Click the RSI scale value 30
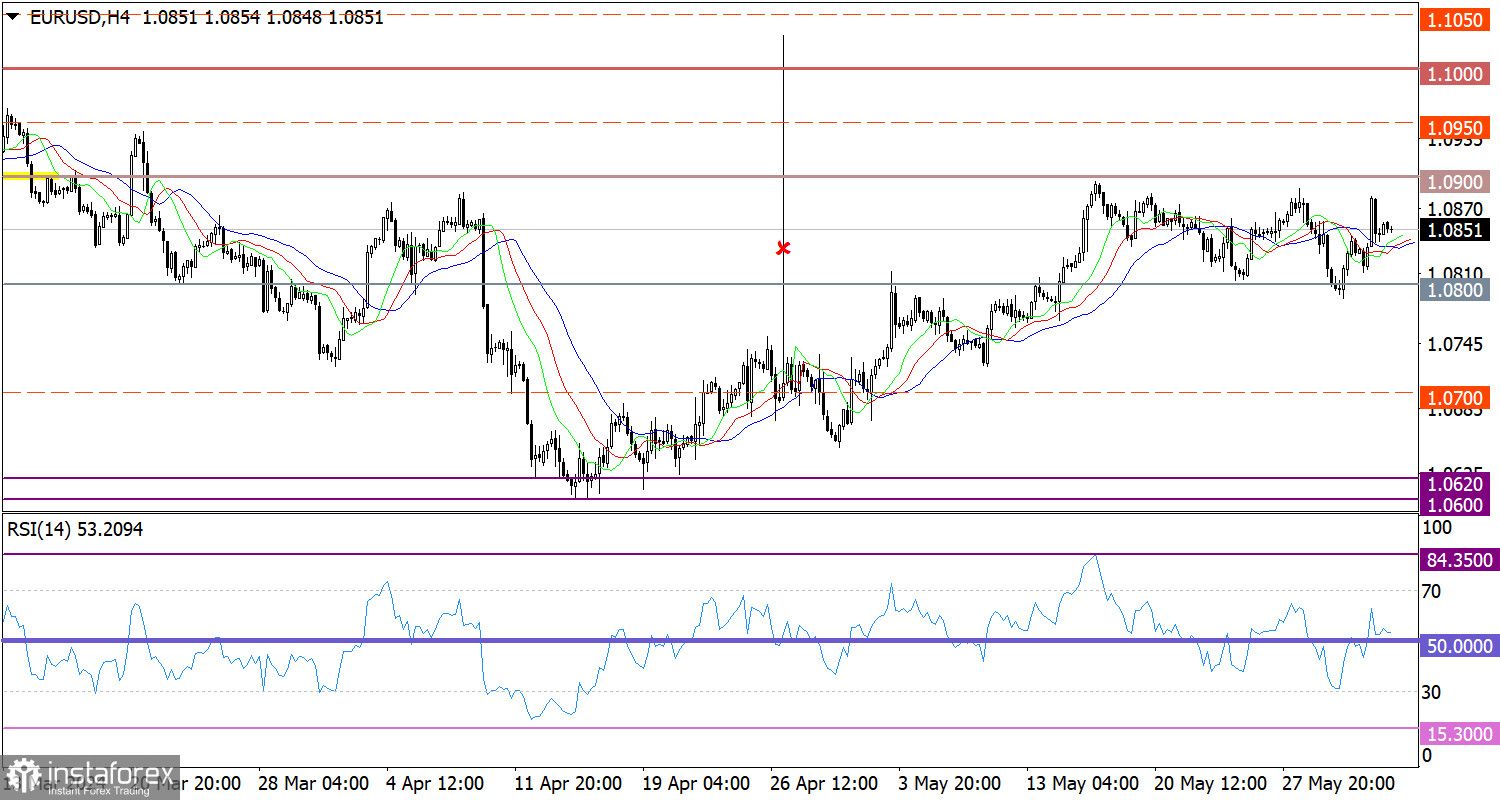The width and height of the screenshot is (1500, 800). coord(1431,692)
